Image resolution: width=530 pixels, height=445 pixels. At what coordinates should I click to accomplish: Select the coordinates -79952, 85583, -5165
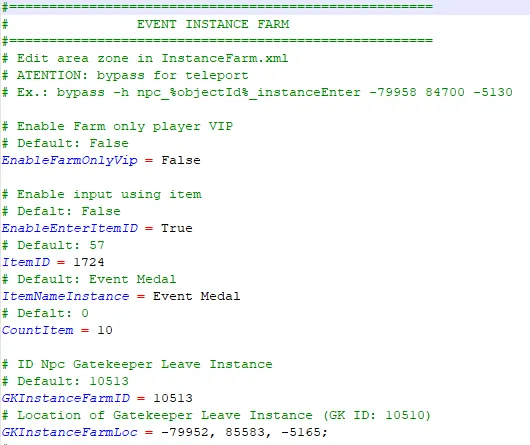(244, 432)
